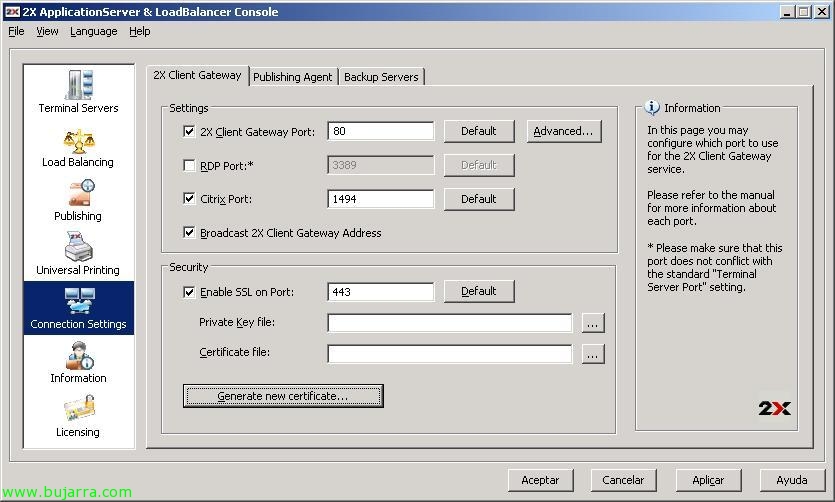Browse for Private Key file
Screen dimensions: 835x502
tap(593, 323)
